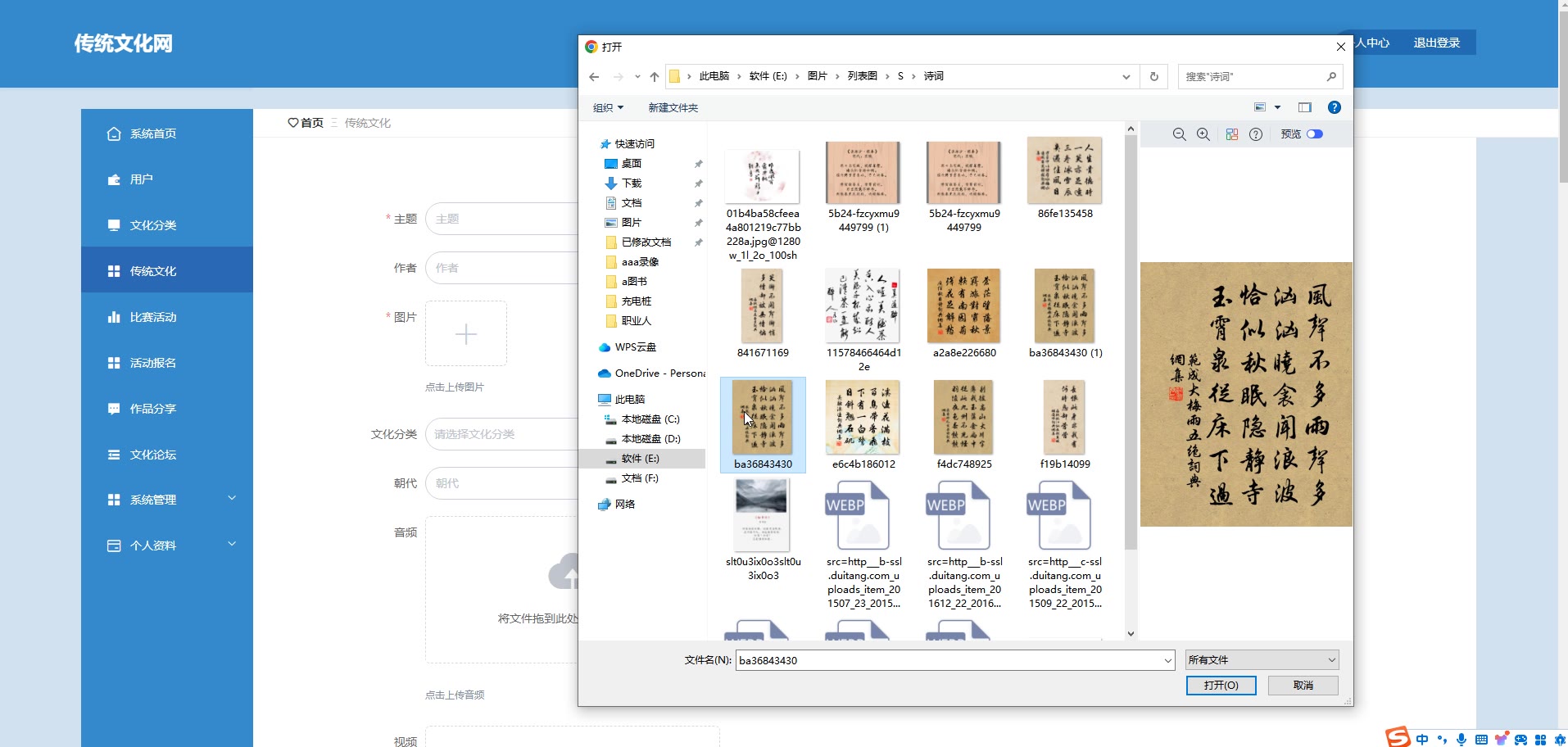Open the file dialog help icon
Screen dimensions: 1568x747
[x=1335, y=107]
